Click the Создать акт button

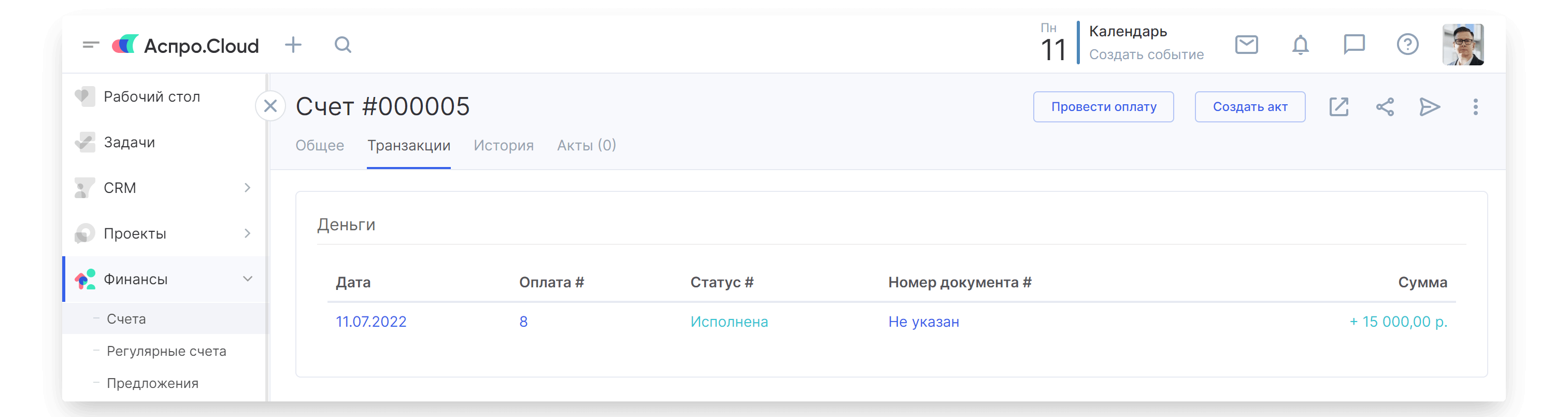1250,107
